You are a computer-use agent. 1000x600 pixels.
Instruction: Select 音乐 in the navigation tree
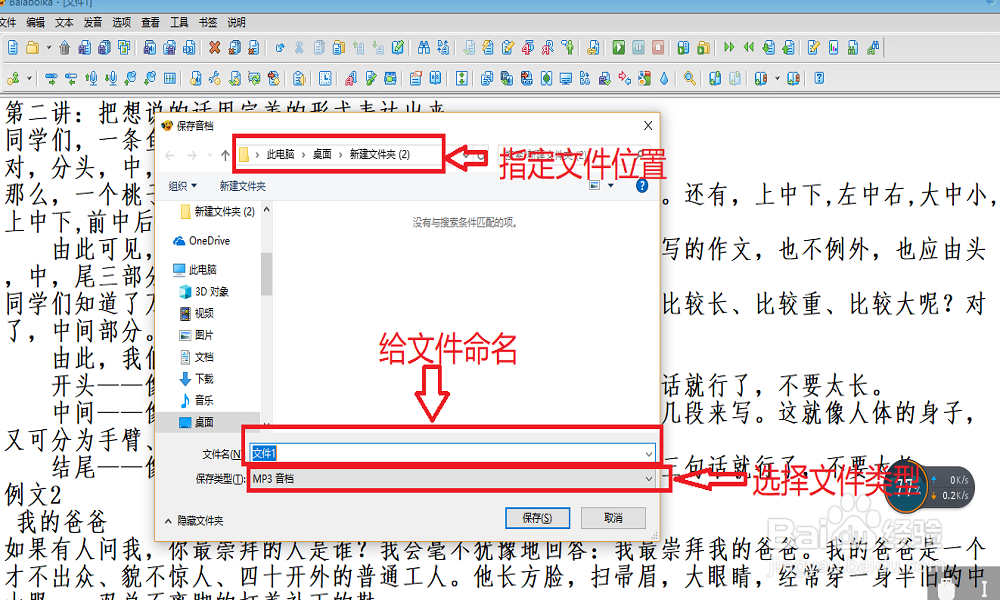pyautogui.click(x=196, y=400)
